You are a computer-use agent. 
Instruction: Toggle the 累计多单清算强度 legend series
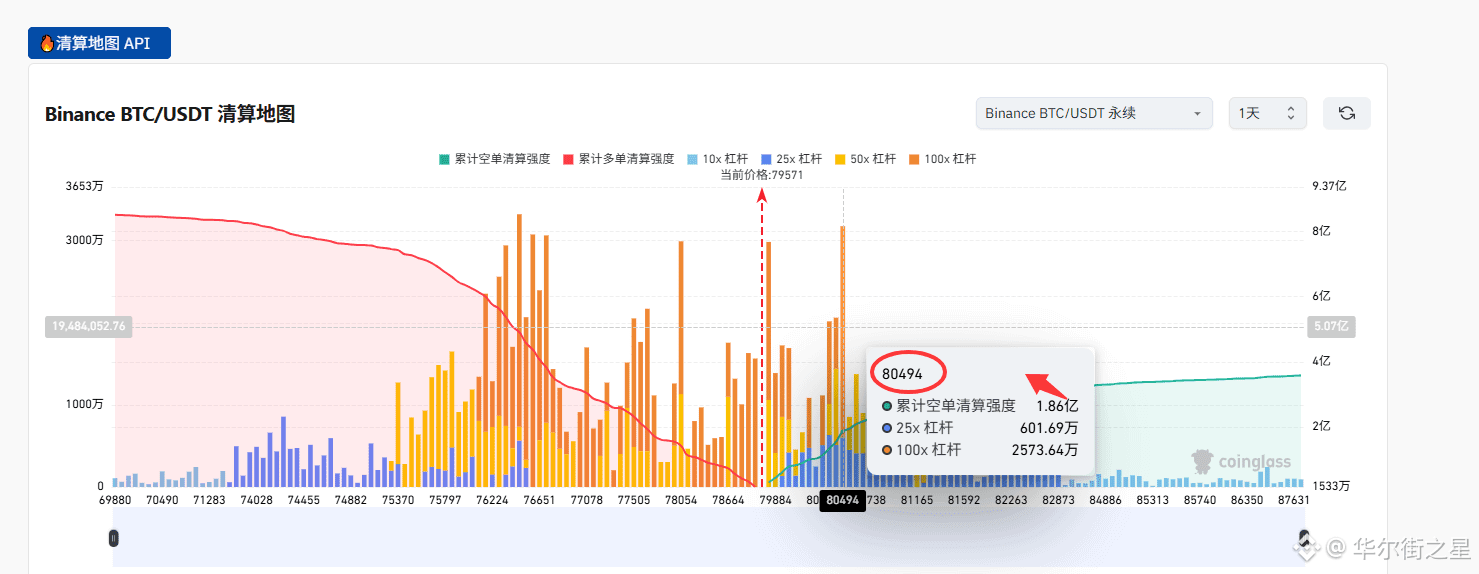pyautogui.click(x=618, y=159)
